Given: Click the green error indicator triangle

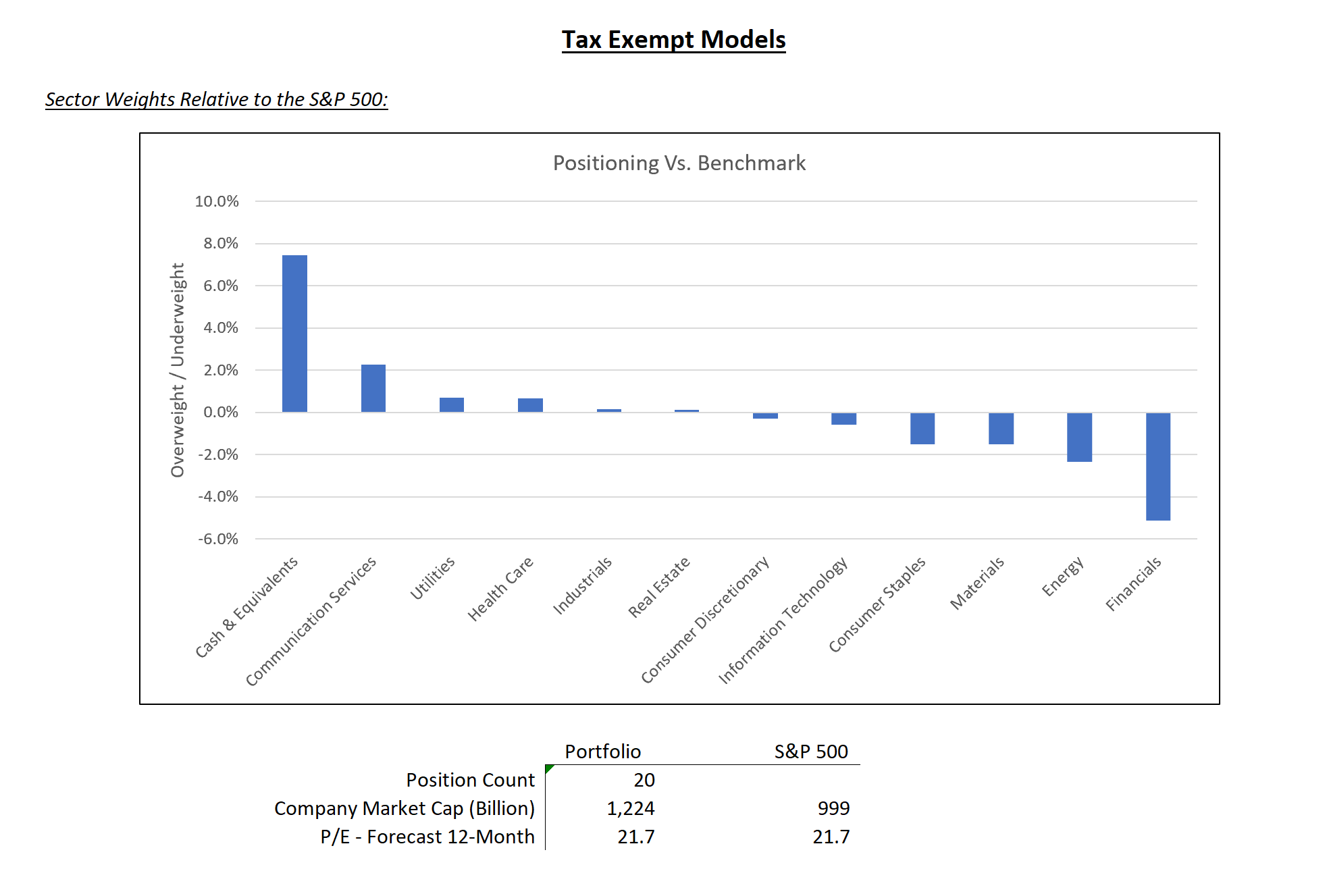Looking at the screenshot, I should click(548, 768).
